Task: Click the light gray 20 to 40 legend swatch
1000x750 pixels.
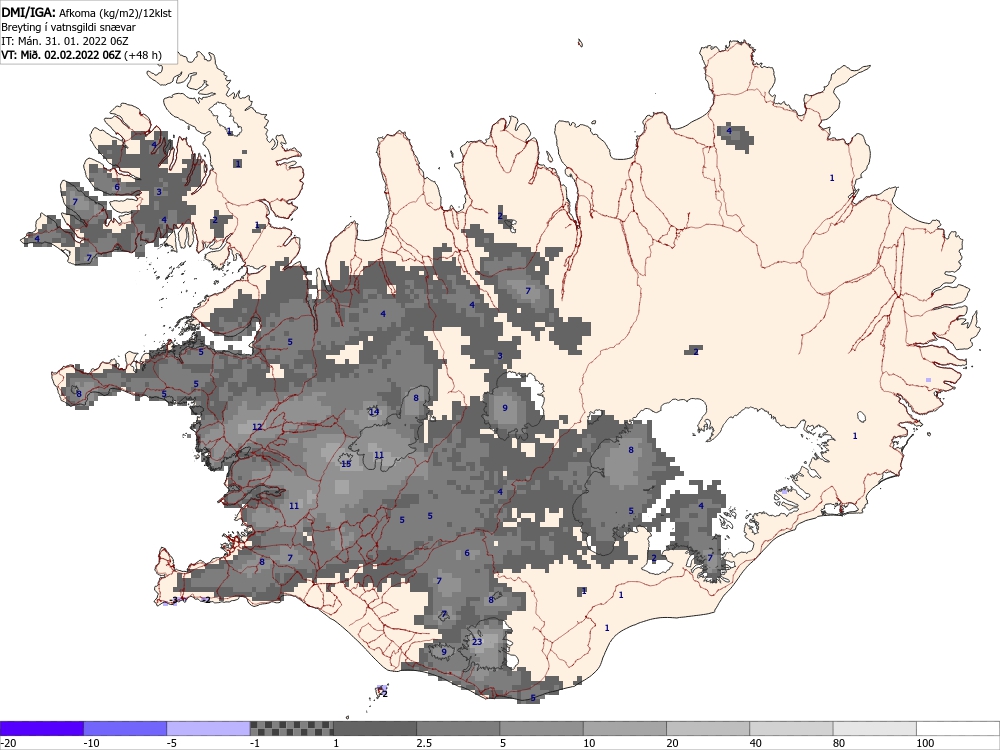Action: point(708,728)
